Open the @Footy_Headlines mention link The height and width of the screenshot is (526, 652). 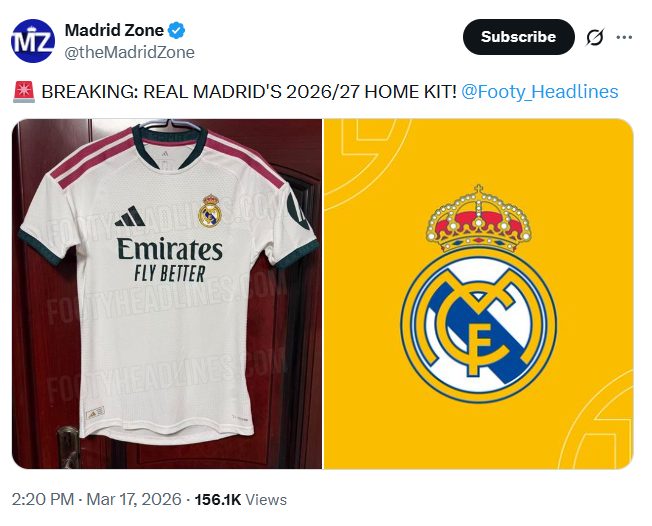click(x=540, y=92)
